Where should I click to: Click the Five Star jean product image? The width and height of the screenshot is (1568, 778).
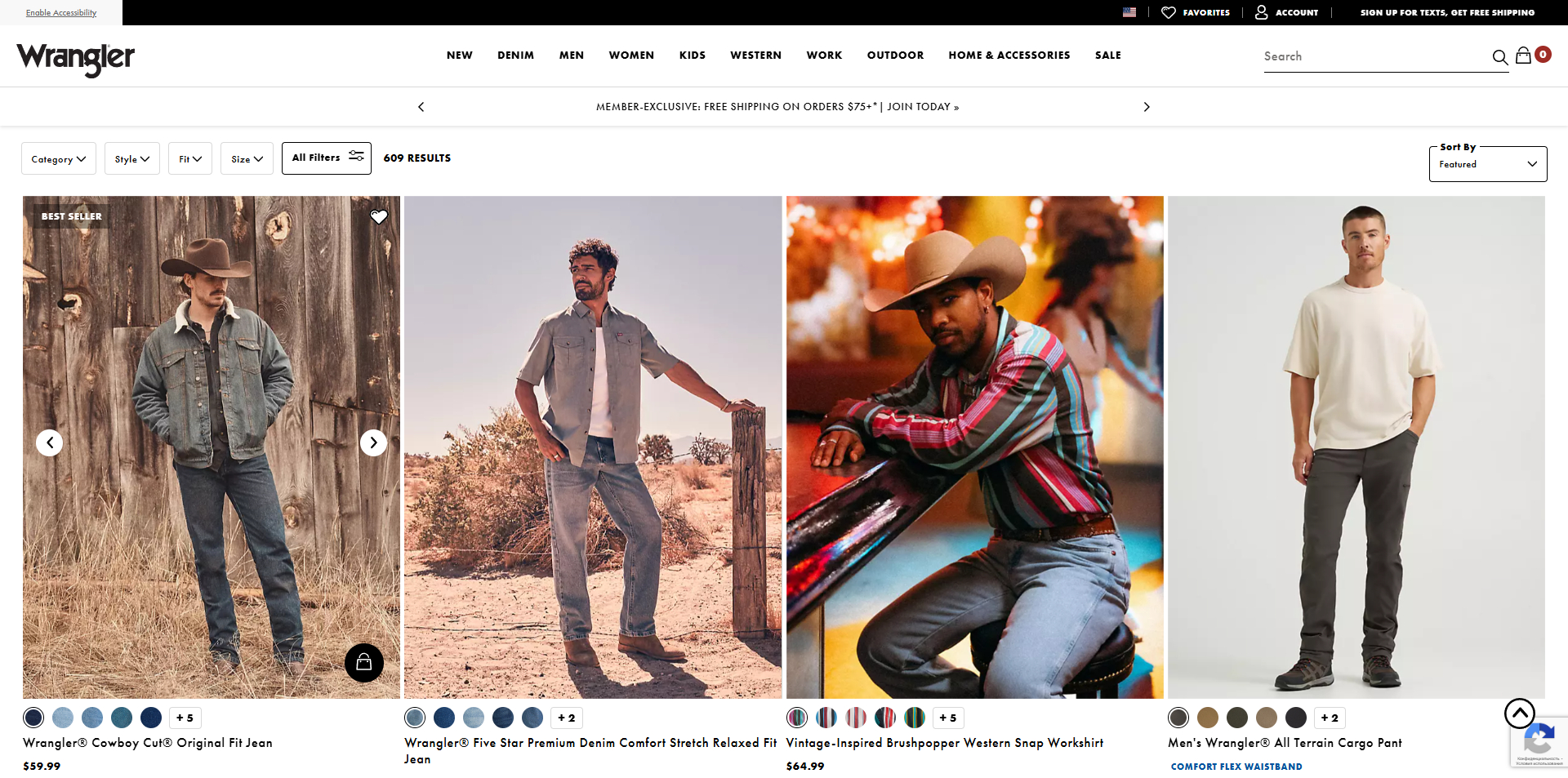593,447
